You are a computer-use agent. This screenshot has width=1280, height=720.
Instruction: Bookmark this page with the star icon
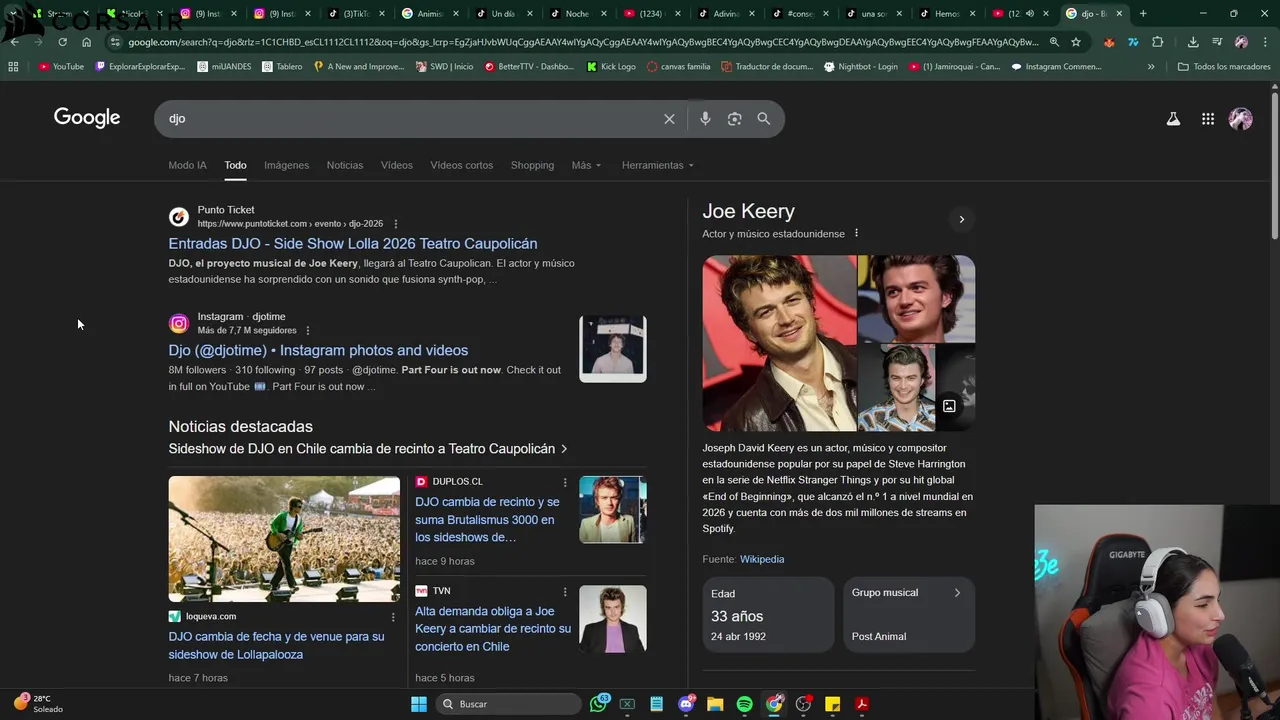(x=1076, y=42)
